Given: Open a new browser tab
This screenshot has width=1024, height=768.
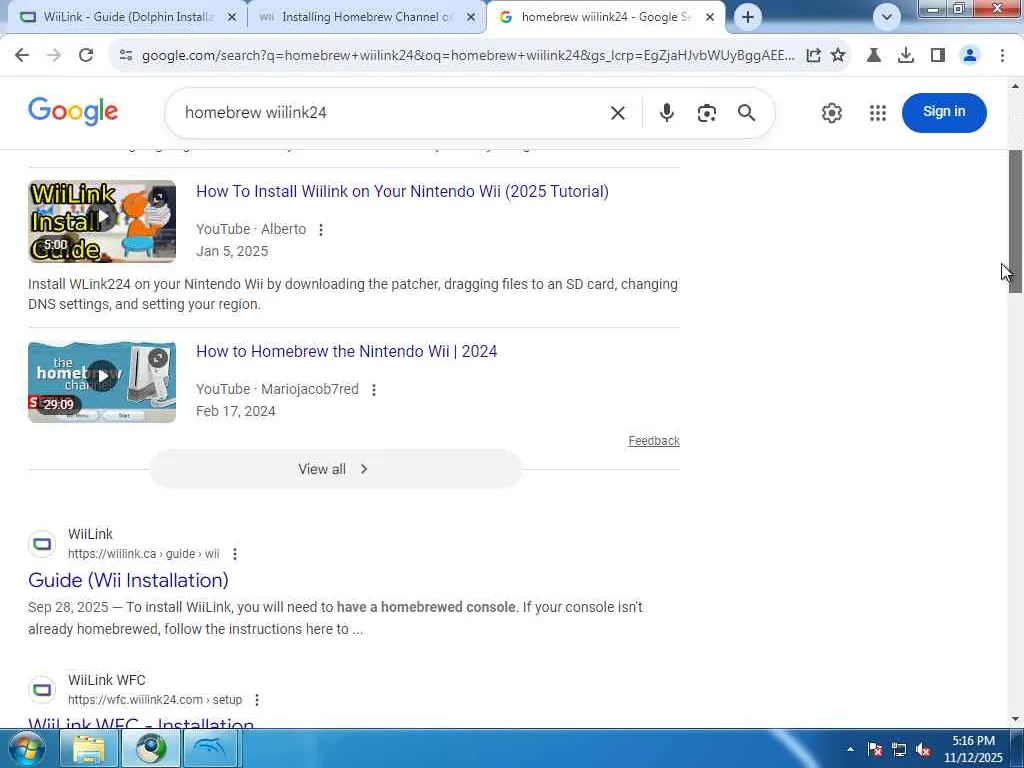Looking at the screenshot, I should (x=748, y=17).
